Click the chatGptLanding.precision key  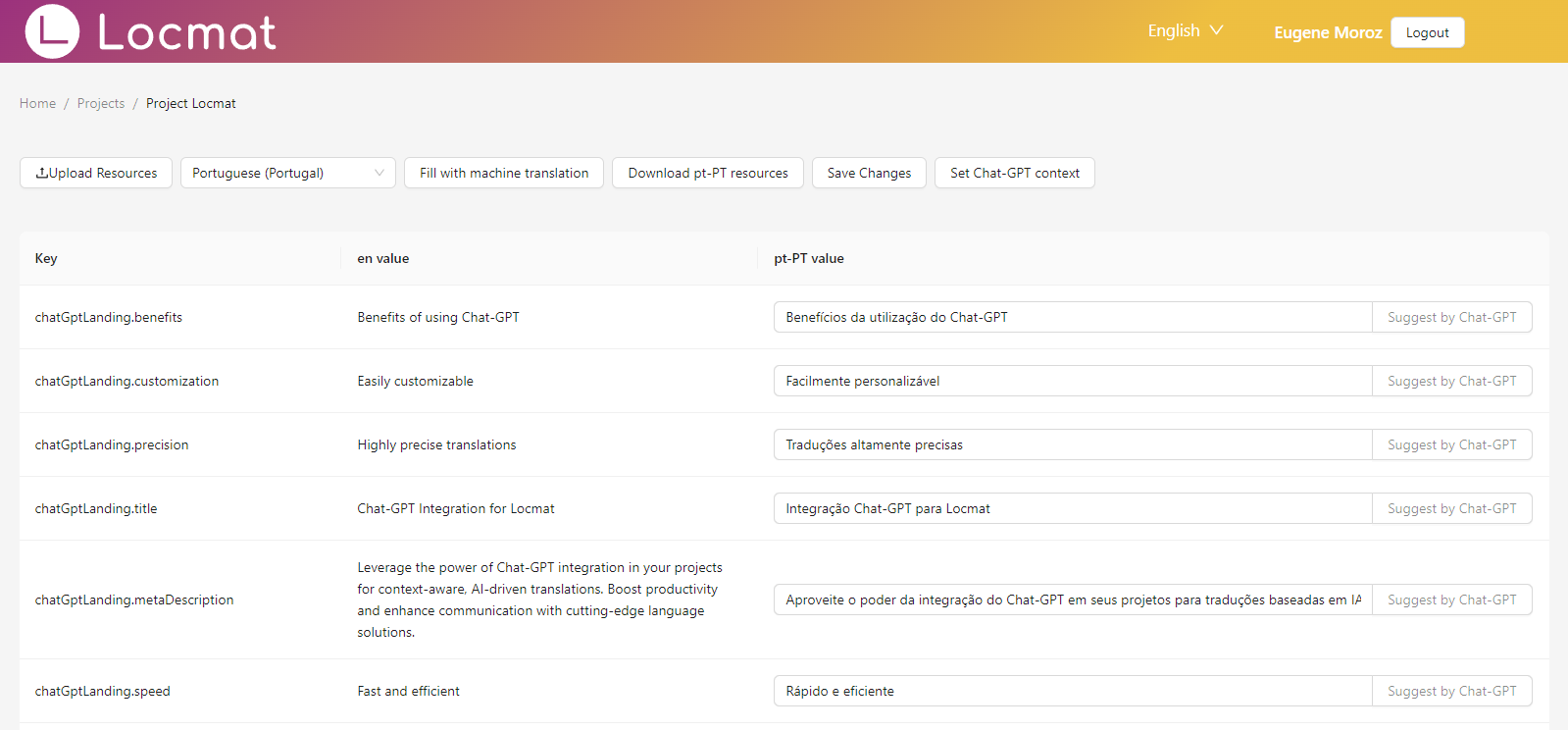coord(112,444)
